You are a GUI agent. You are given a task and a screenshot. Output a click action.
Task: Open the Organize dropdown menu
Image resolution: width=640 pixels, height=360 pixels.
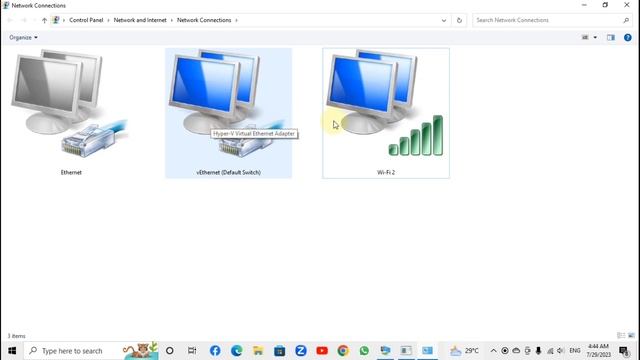coord(23,37)
